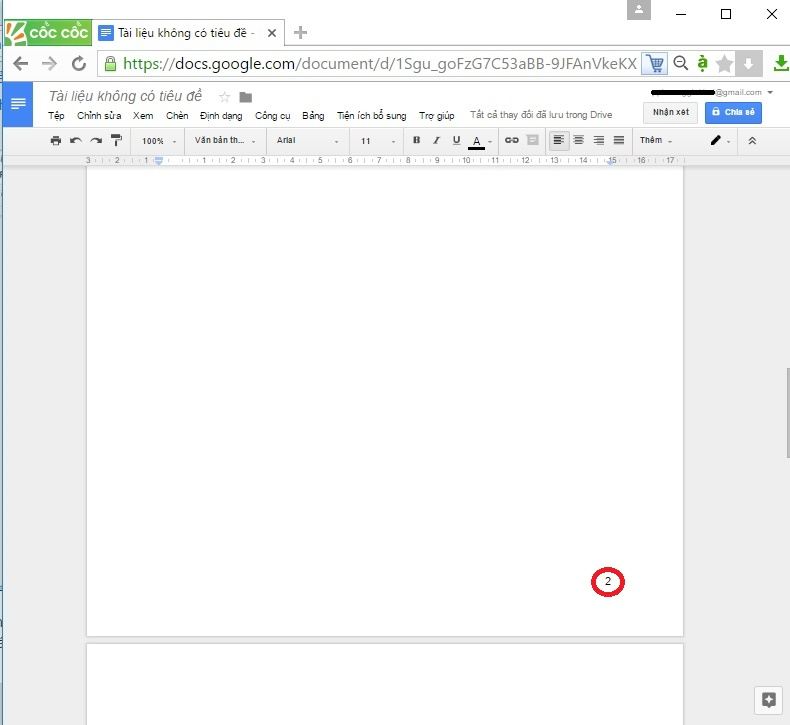Move document using the folder icon

pos(245,97)
